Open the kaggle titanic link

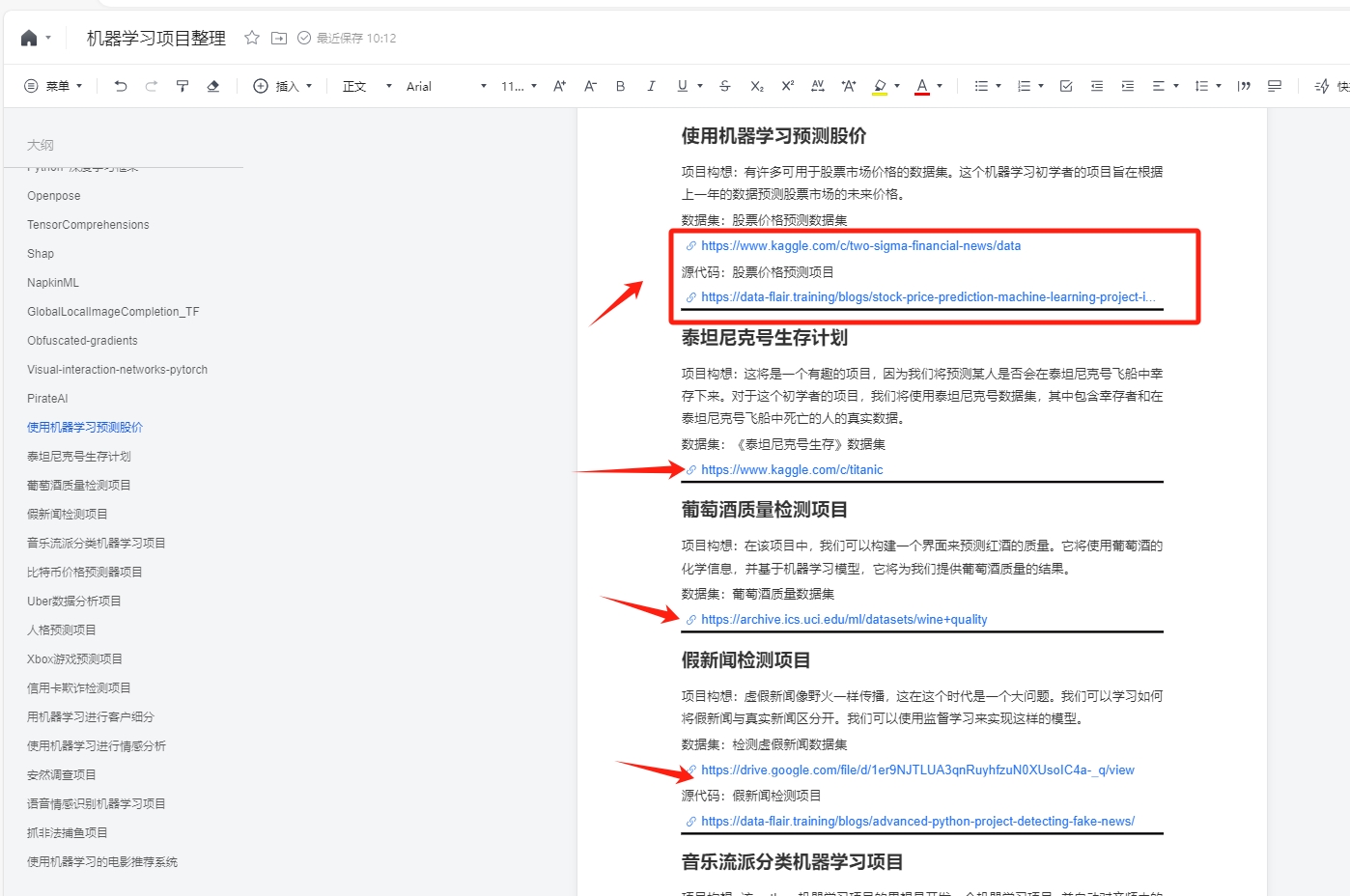coord(792,470)
